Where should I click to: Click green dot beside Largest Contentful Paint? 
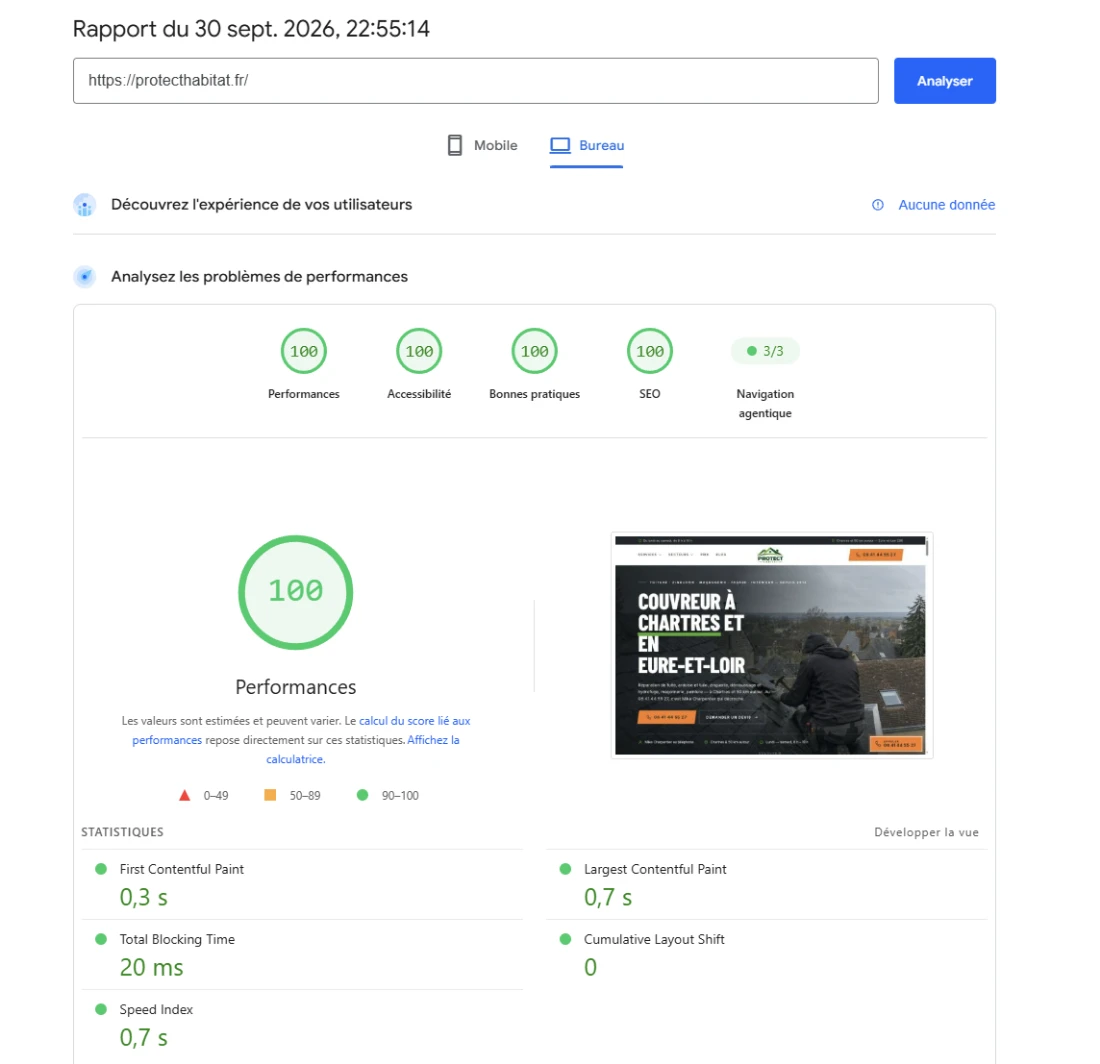pos(565,869)
